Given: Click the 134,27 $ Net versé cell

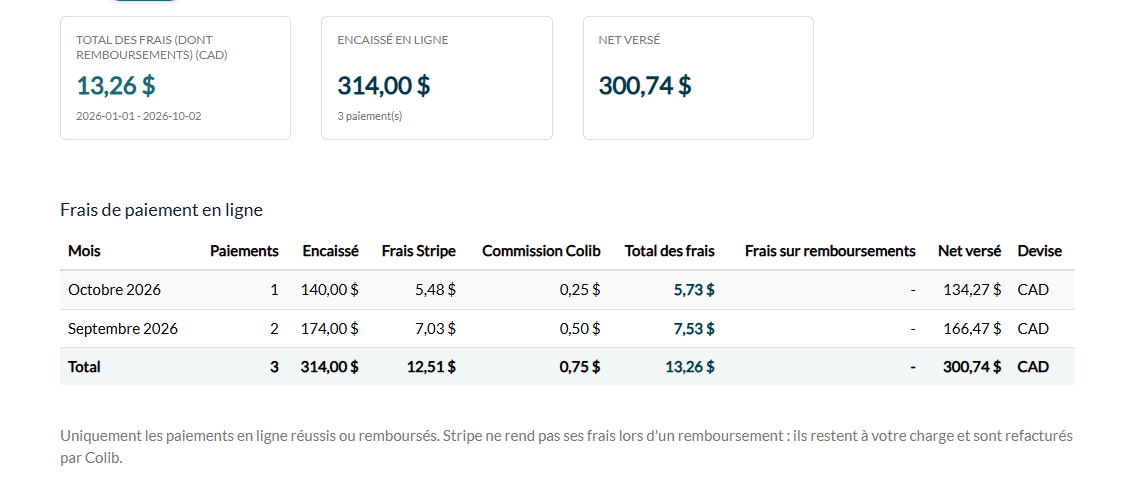Looking at the screenshot, I should coord(973,290).
